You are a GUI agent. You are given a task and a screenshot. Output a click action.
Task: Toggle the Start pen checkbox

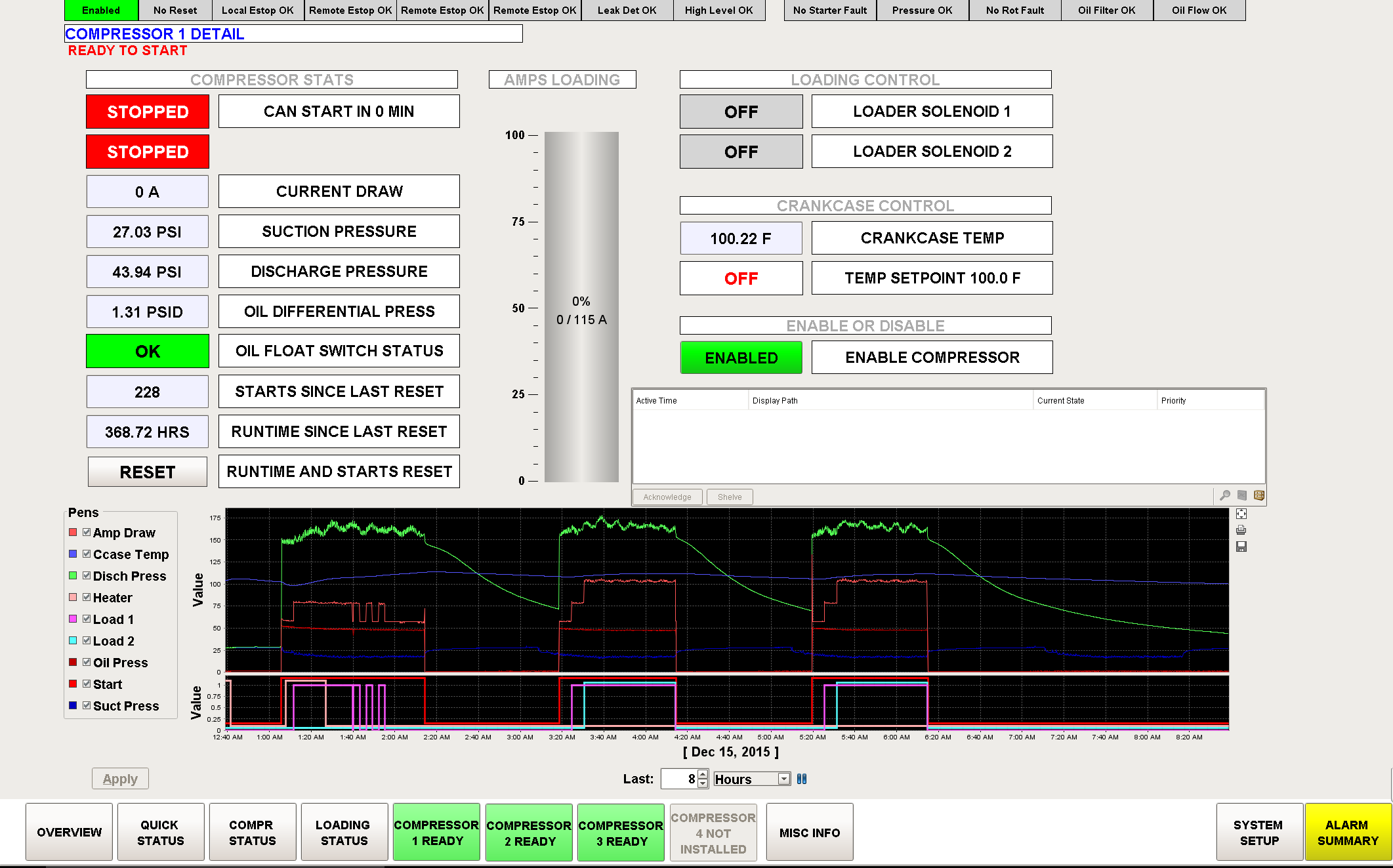pos(87,684)
